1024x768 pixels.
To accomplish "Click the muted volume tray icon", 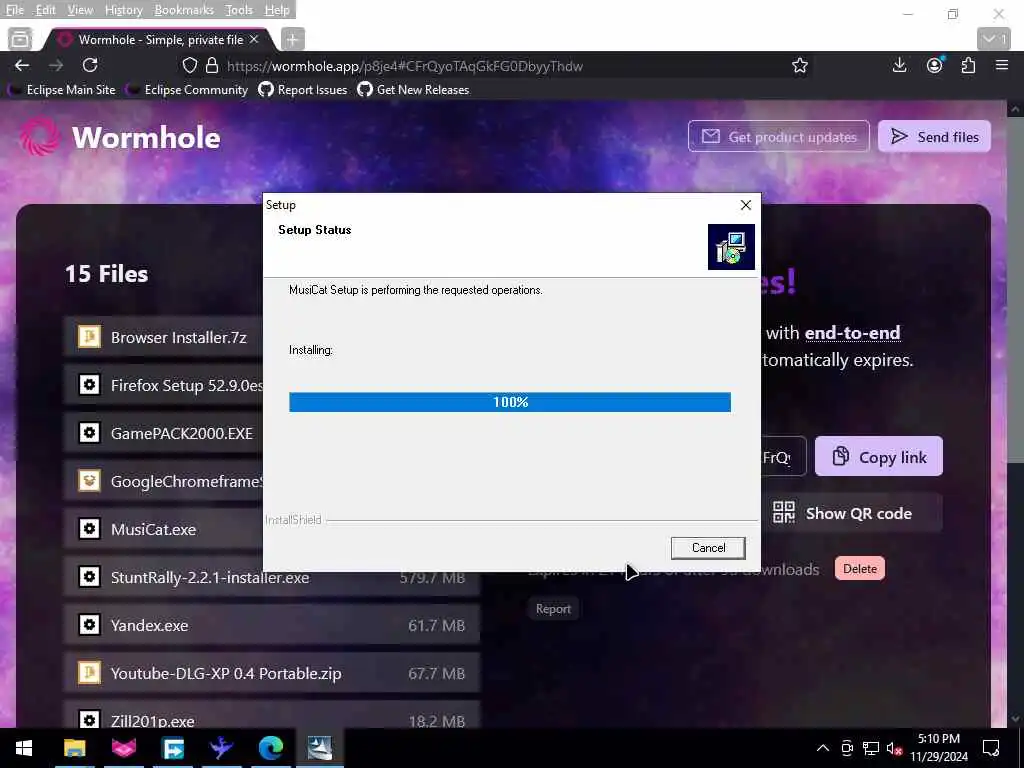I will (894, 748).
